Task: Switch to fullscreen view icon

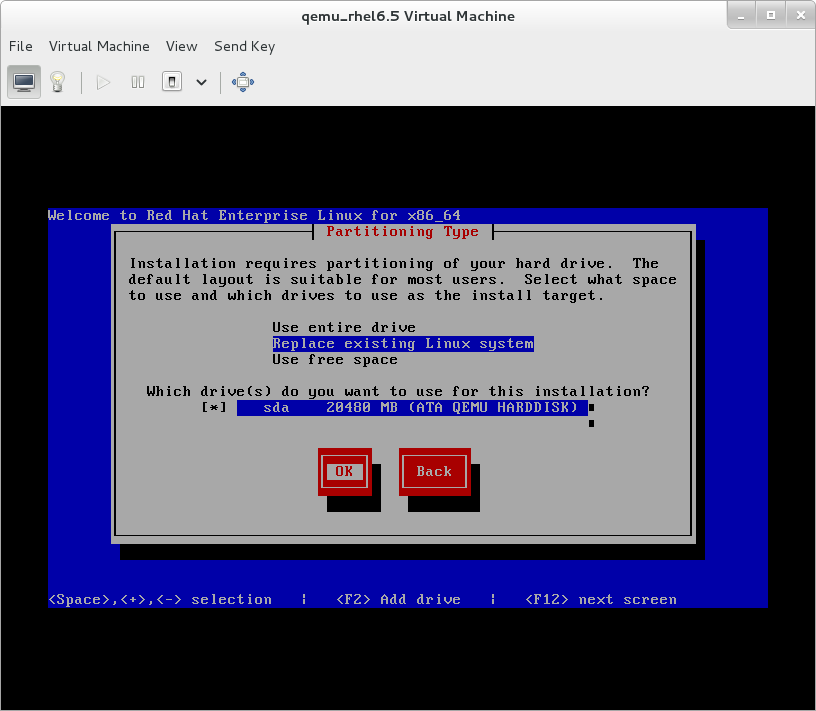Action: [243, 82]
